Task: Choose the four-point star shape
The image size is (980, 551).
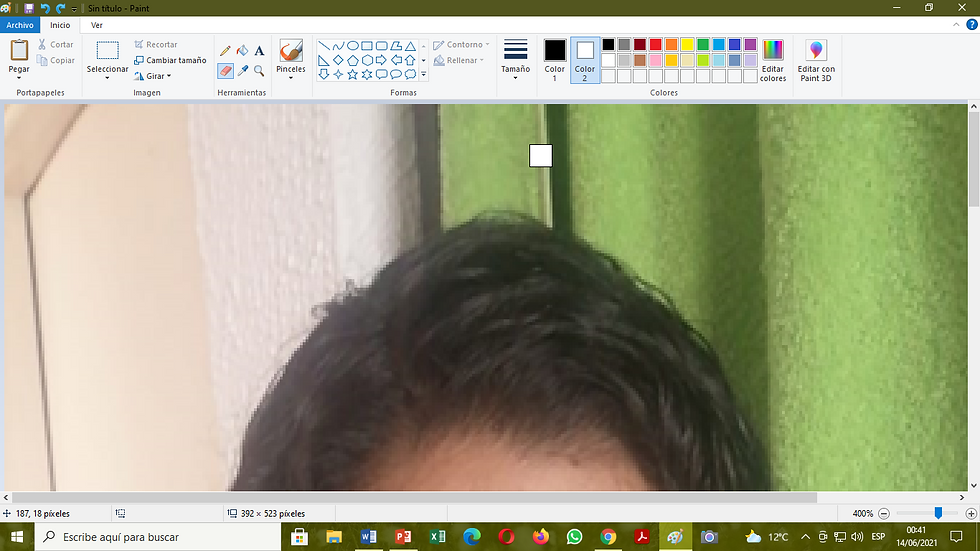Action: 338,74
